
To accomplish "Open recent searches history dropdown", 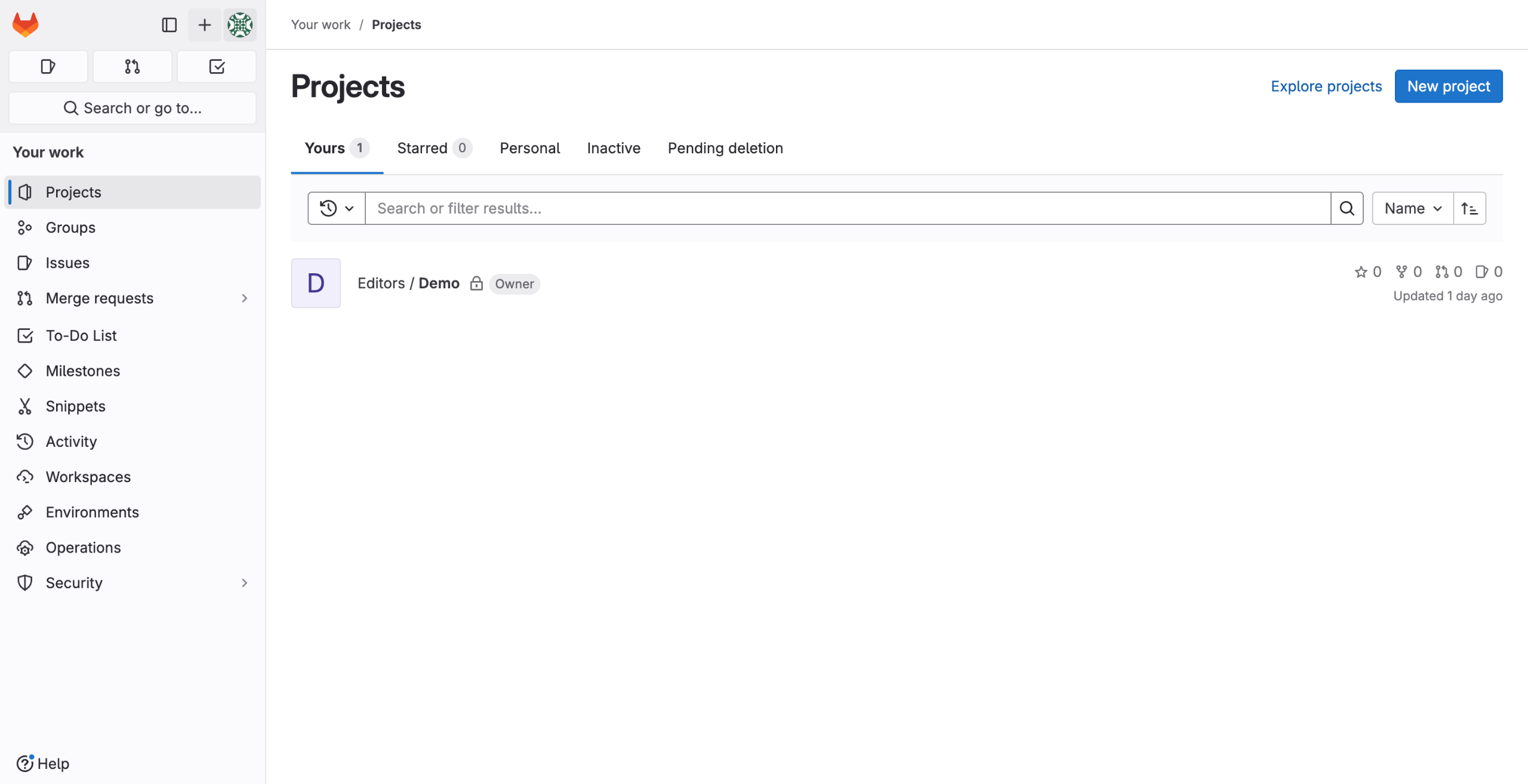I will tap(337, 208).
